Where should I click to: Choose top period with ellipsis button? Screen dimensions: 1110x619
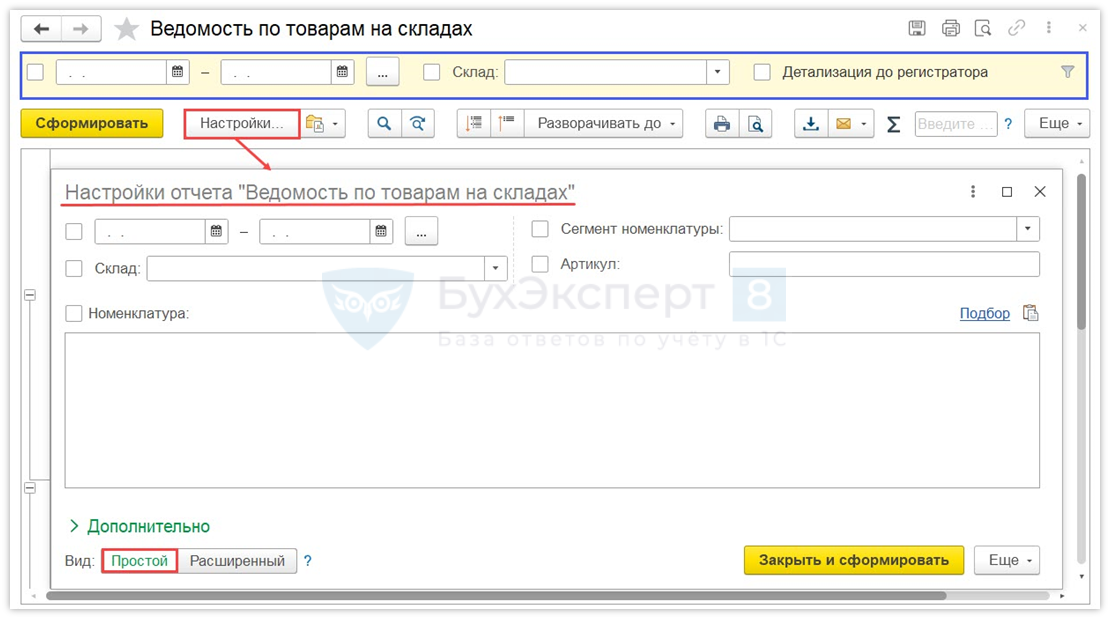382,72
